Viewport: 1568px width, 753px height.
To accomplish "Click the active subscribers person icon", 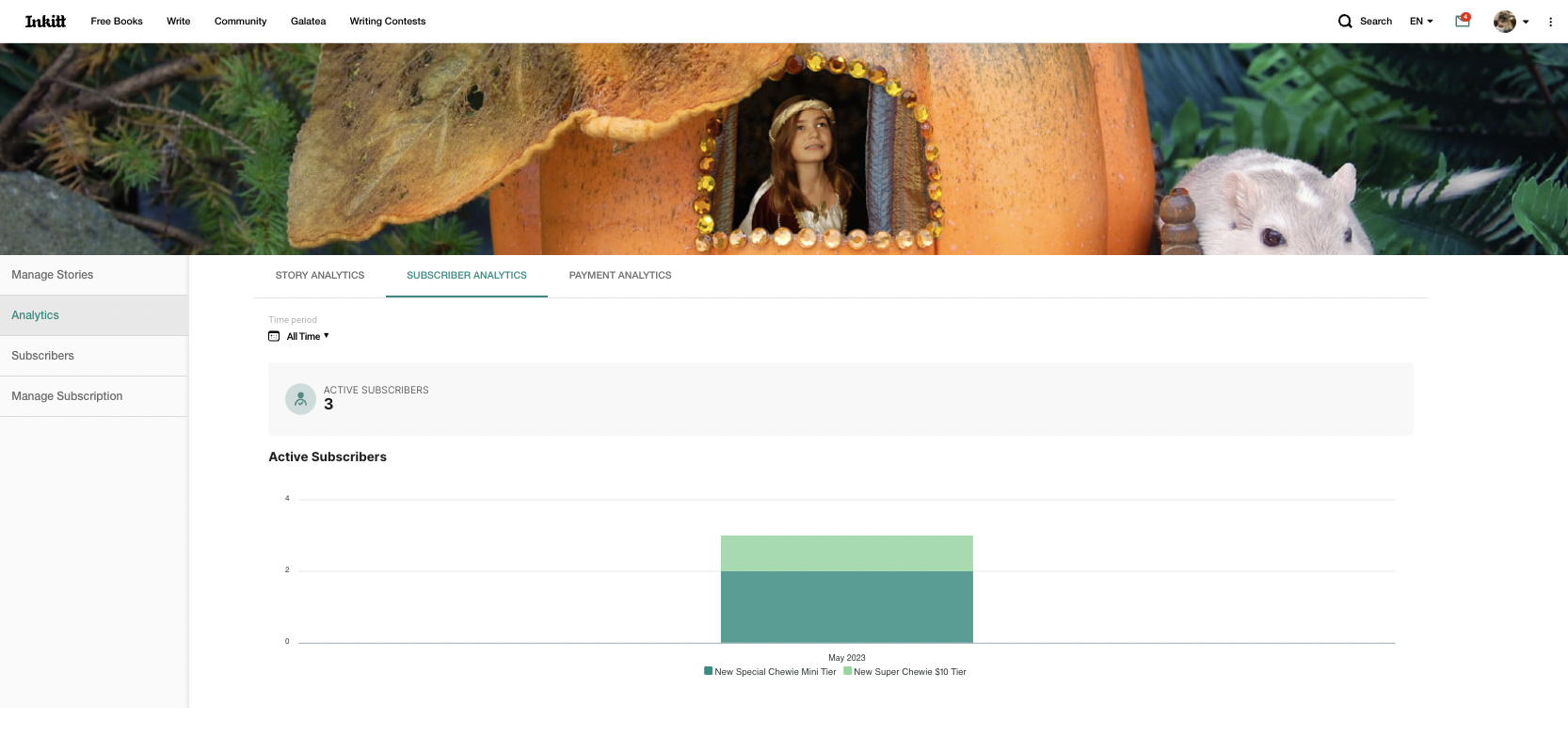I will pyautogui.click(x=300, y=399).
